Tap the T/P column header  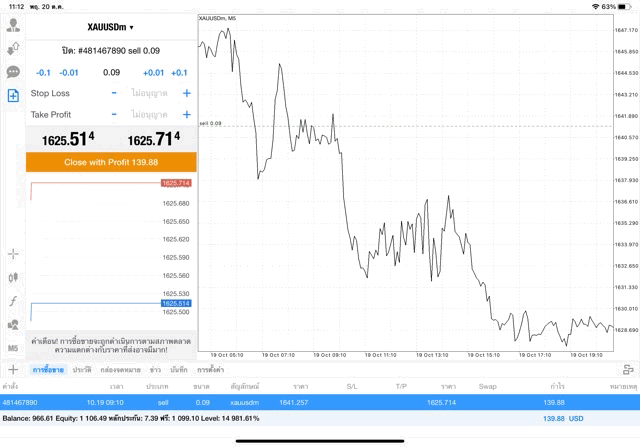pos(401,386)
